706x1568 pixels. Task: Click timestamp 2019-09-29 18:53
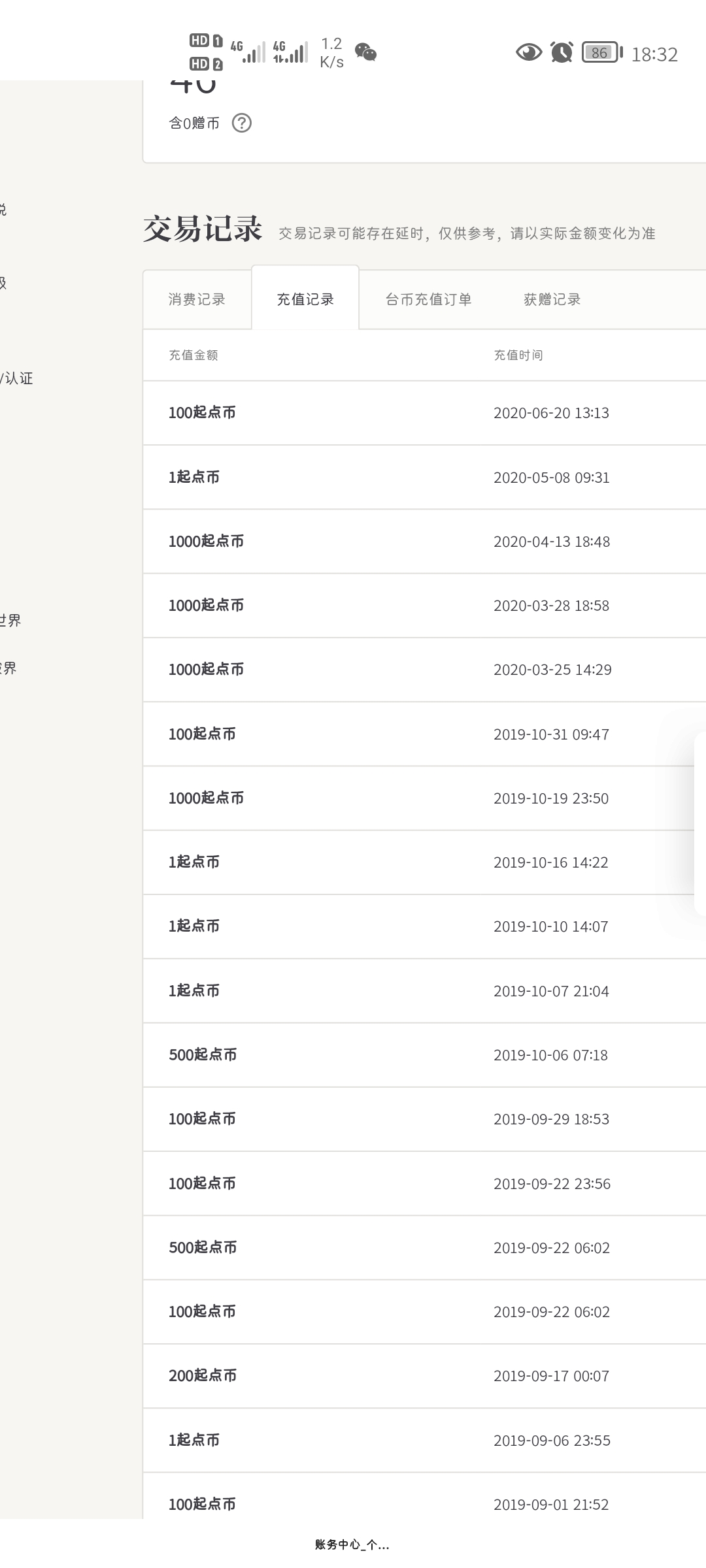(x=551, y=1119)
